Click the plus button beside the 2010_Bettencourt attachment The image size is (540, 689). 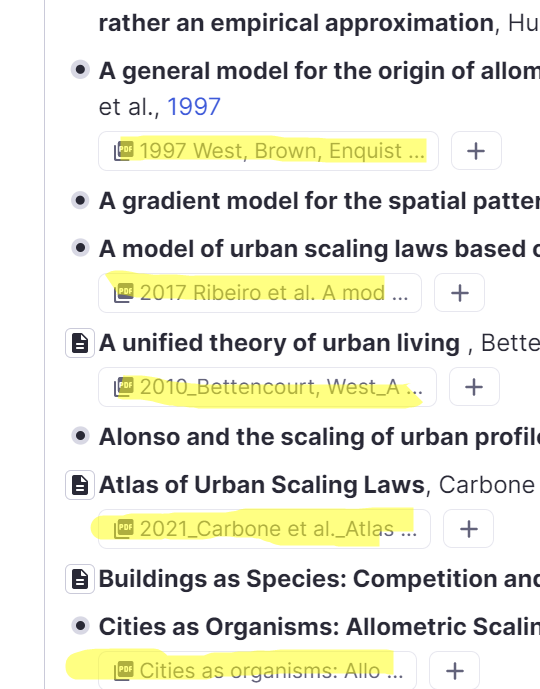point(475,387)
